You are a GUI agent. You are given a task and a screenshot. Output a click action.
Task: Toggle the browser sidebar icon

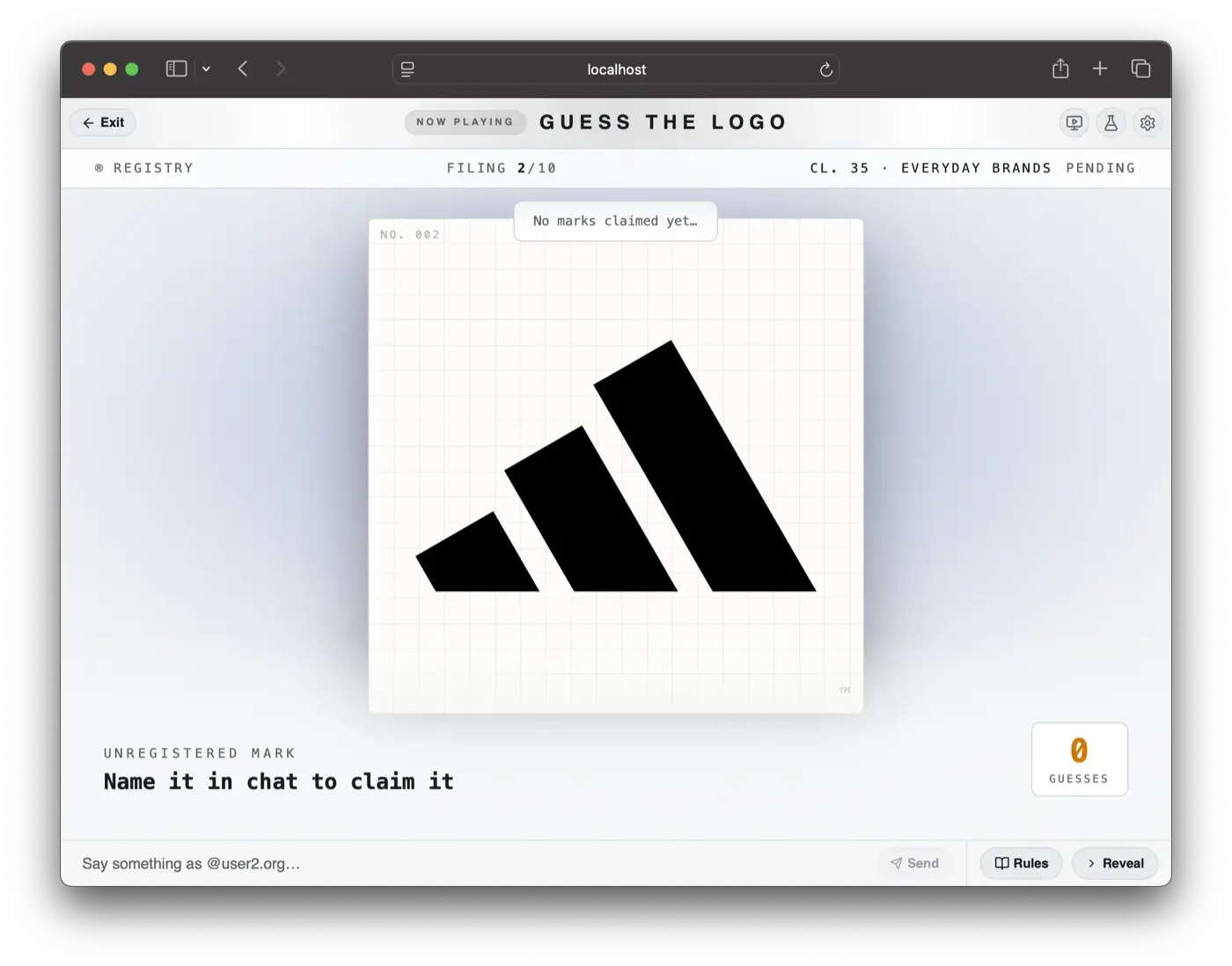(176, 69)
